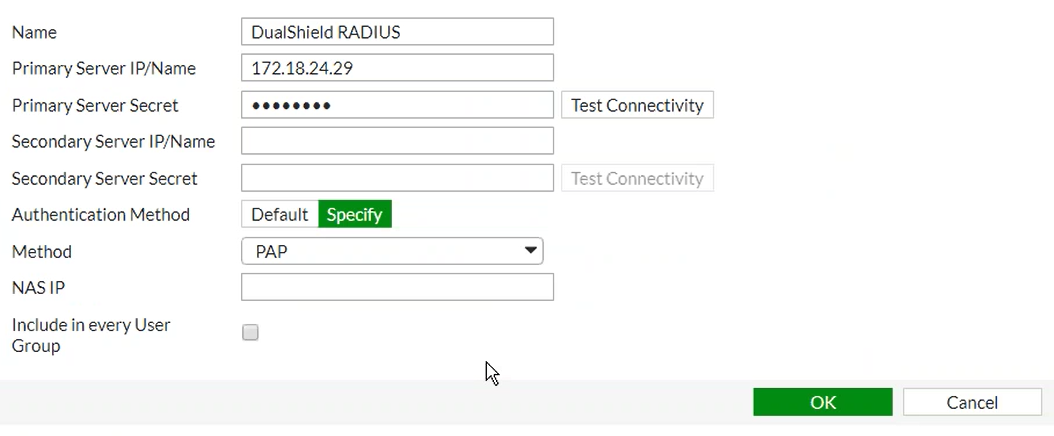Enable Include in every User Group checkbox
Image resolution: width=1054 pixels, height=436 pixels.
click(251, 333)
